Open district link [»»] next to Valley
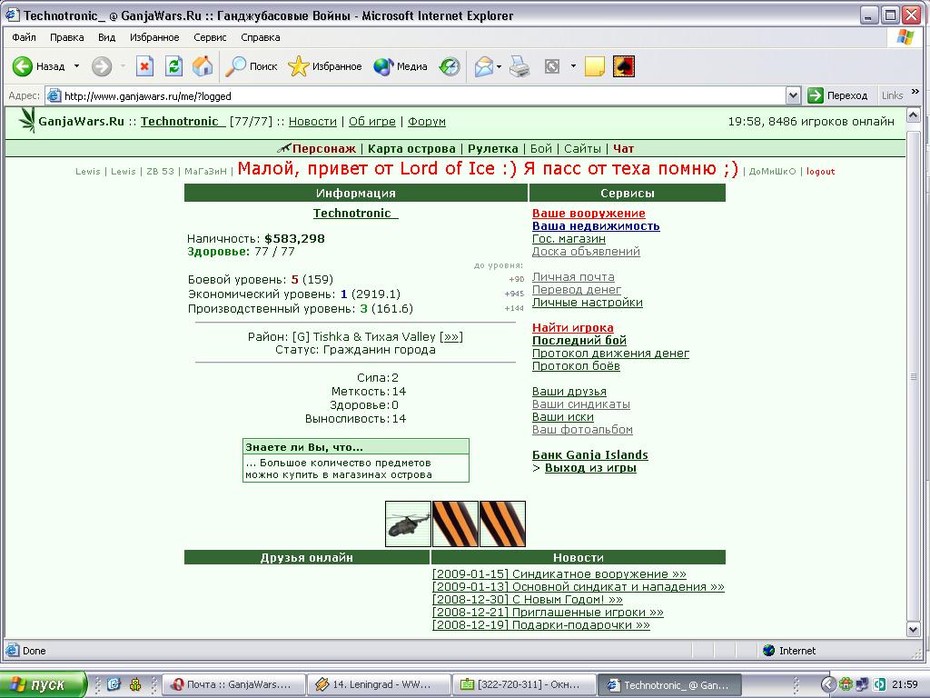 [451, 337]
